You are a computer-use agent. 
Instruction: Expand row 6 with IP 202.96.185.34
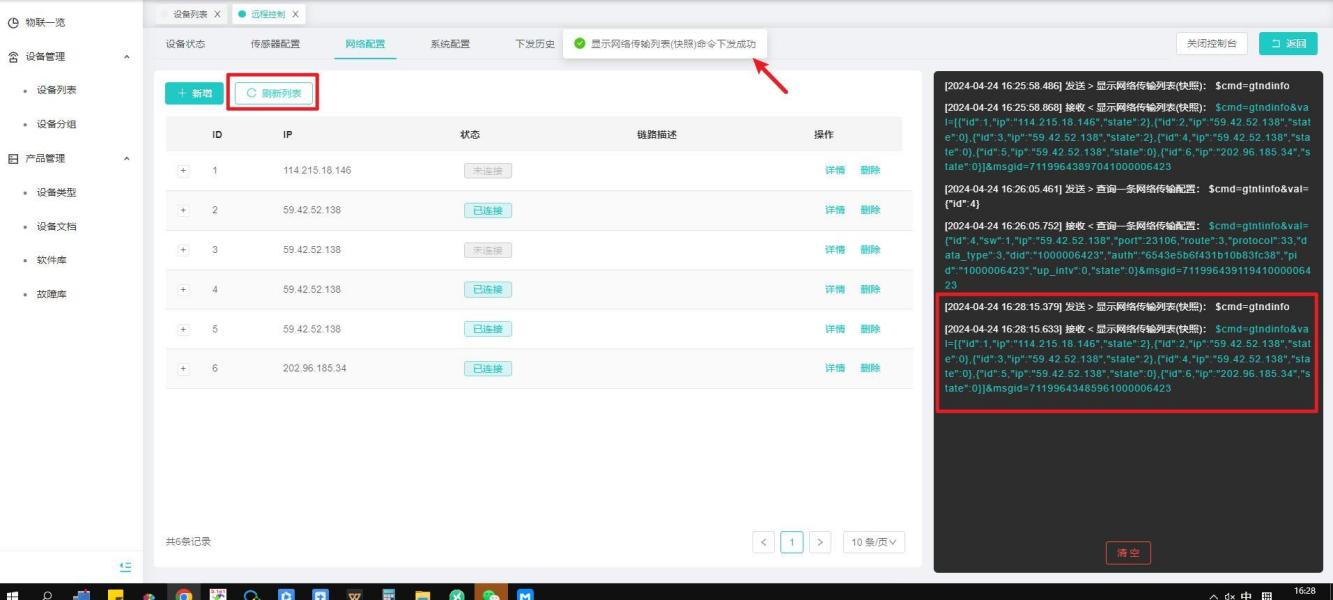click(x=183, y=369)
